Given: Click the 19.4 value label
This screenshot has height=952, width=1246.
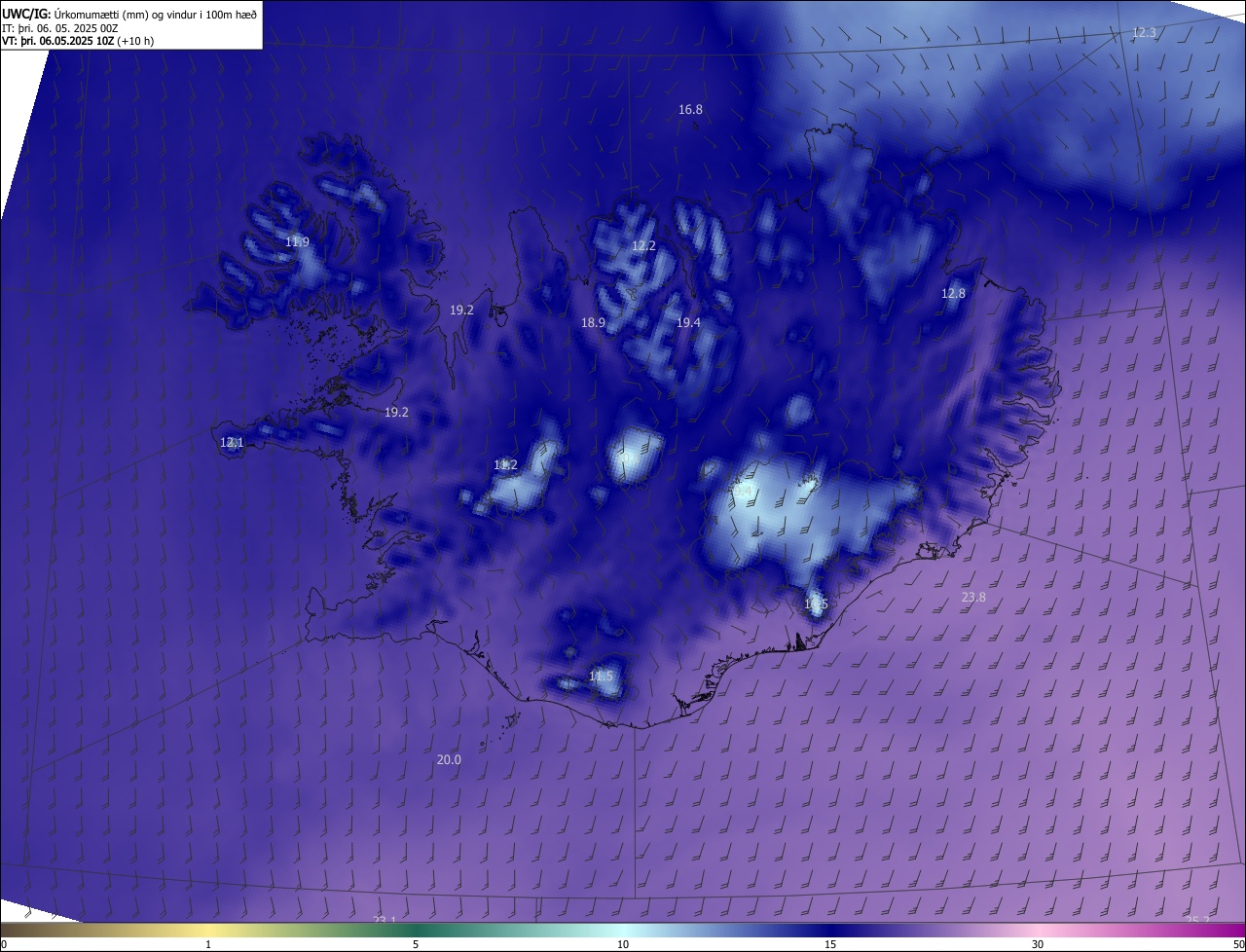Looking at the screenshot, I should pyautogui.click(x=688, y=323).
